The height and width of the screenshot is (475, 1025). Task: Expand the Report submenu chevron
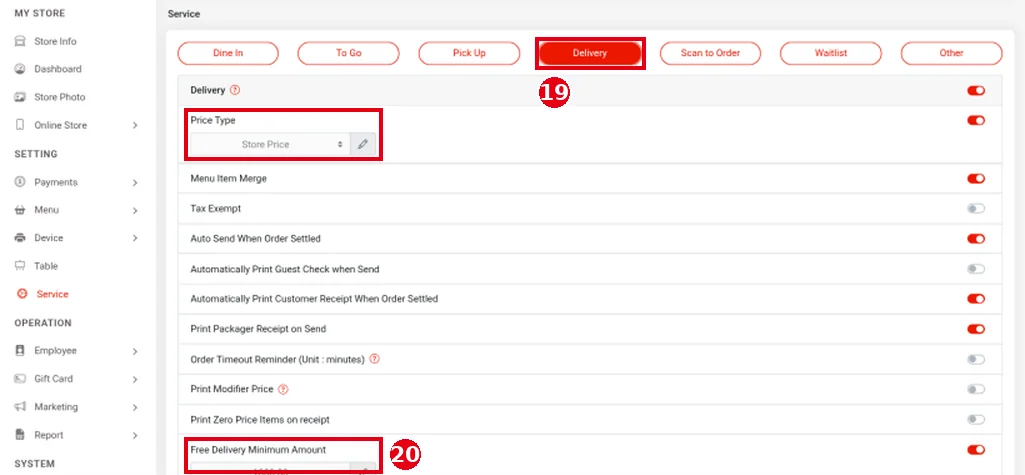135,435
